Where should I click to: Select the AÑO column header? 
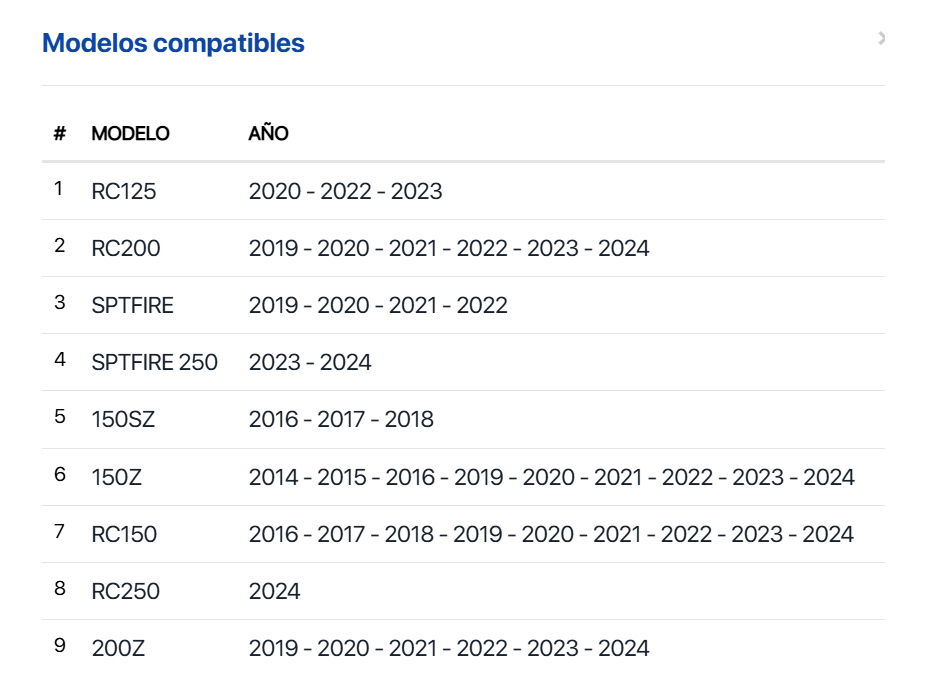pyautogui.click(x=268, y=134)
